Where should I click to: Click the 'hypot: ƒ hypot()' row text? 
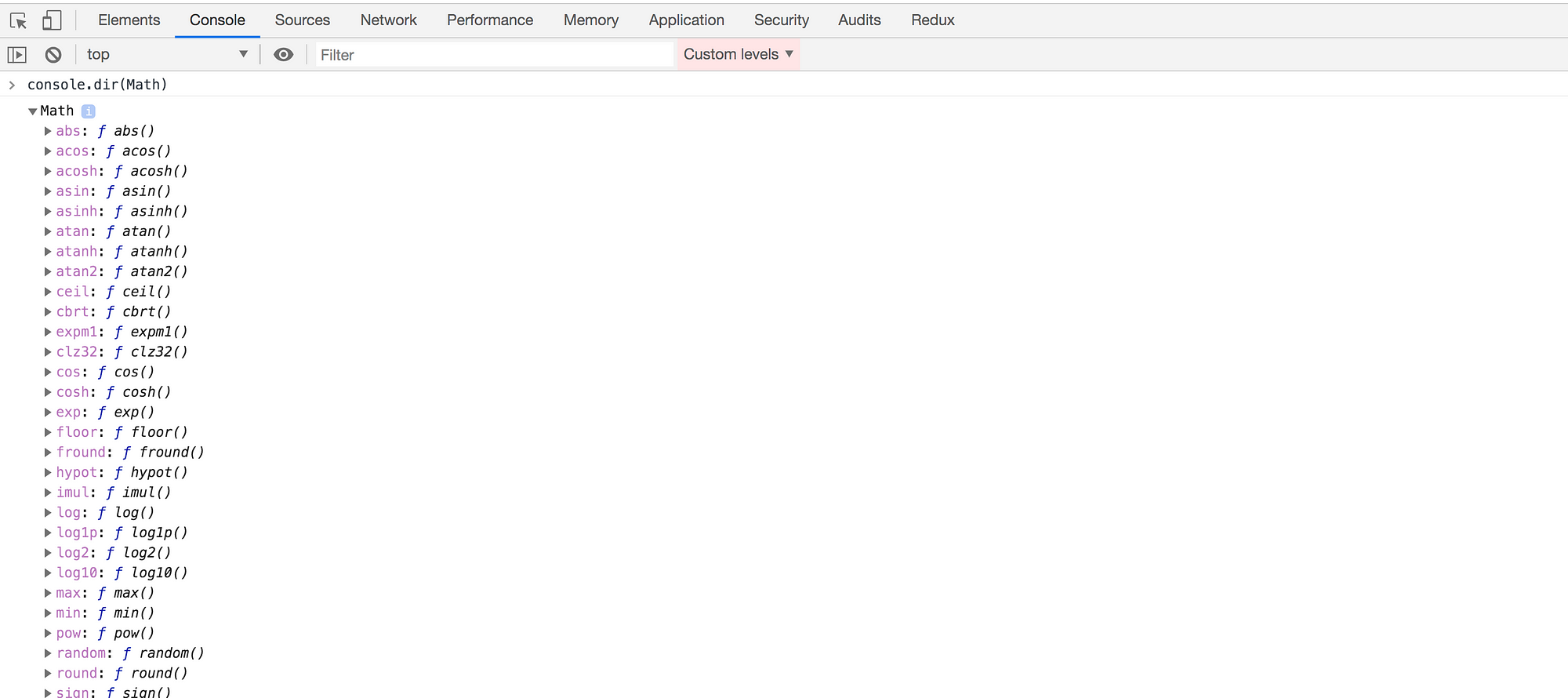122,472
